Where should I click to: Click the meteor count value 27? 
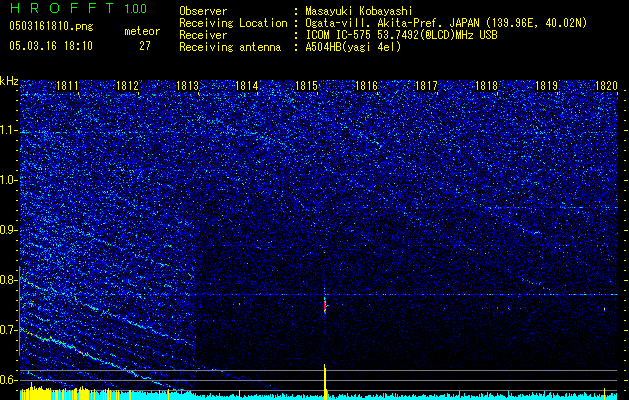click(145, 46)
